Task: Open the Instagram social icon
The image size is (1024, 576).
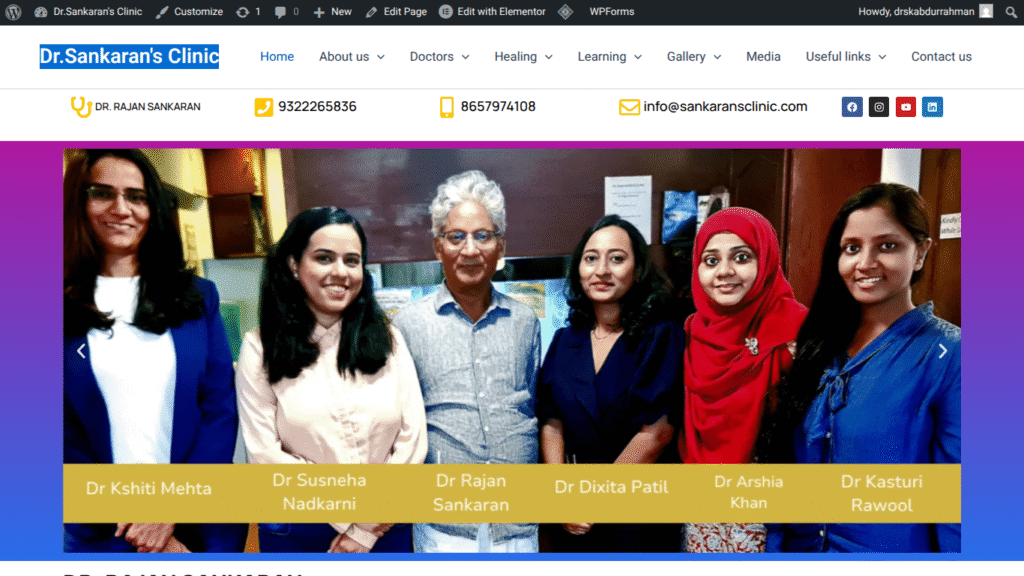Action: pos(878,106)
